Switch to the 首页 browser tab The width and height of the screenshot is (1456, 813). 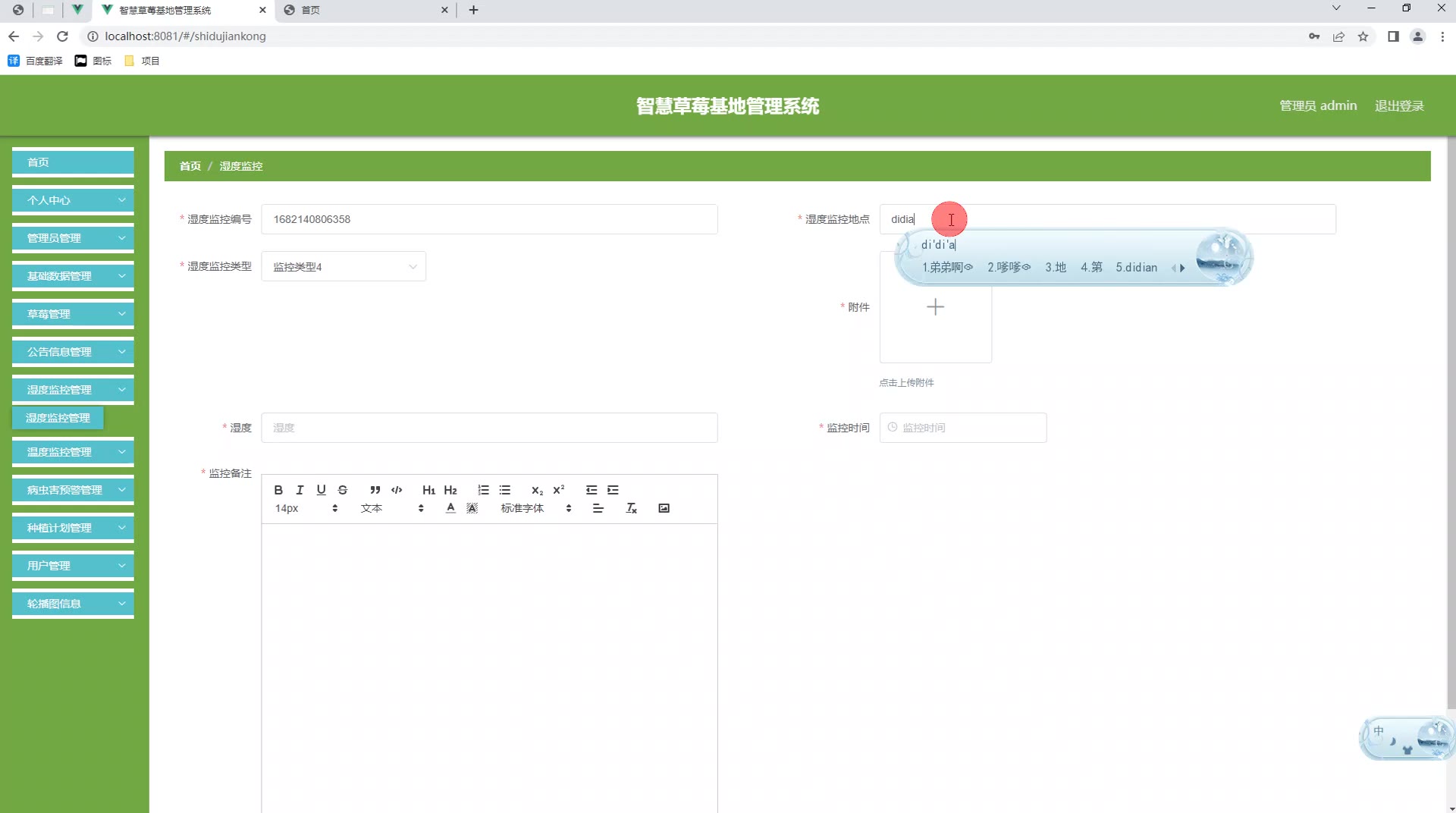[x=366, y=10]
